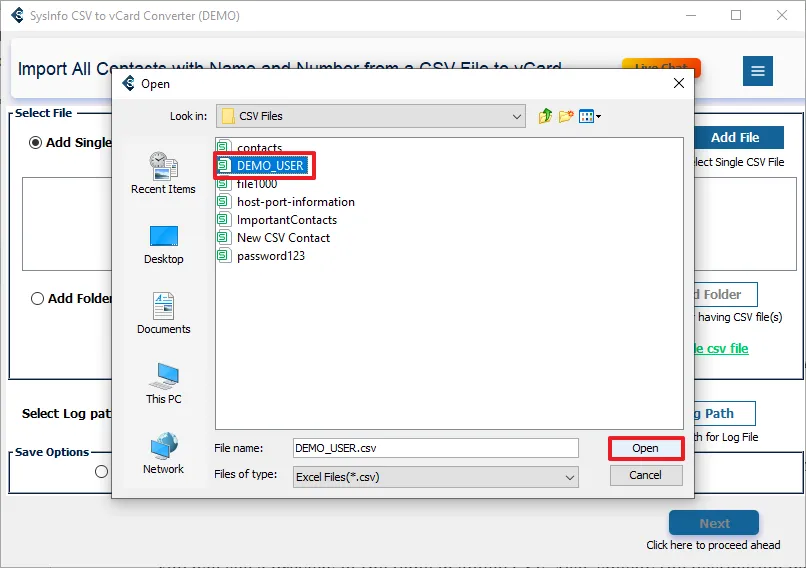This screenshot has height=568, width=806.
Task: Click Add File button in main window
Action: [739, 138]
